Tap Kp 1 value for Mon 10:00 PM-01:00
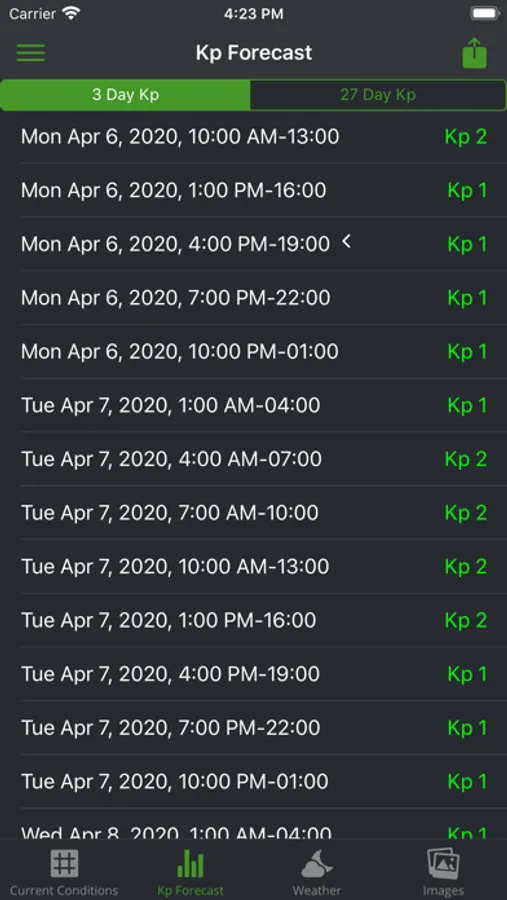 click(x=467, y=351)
